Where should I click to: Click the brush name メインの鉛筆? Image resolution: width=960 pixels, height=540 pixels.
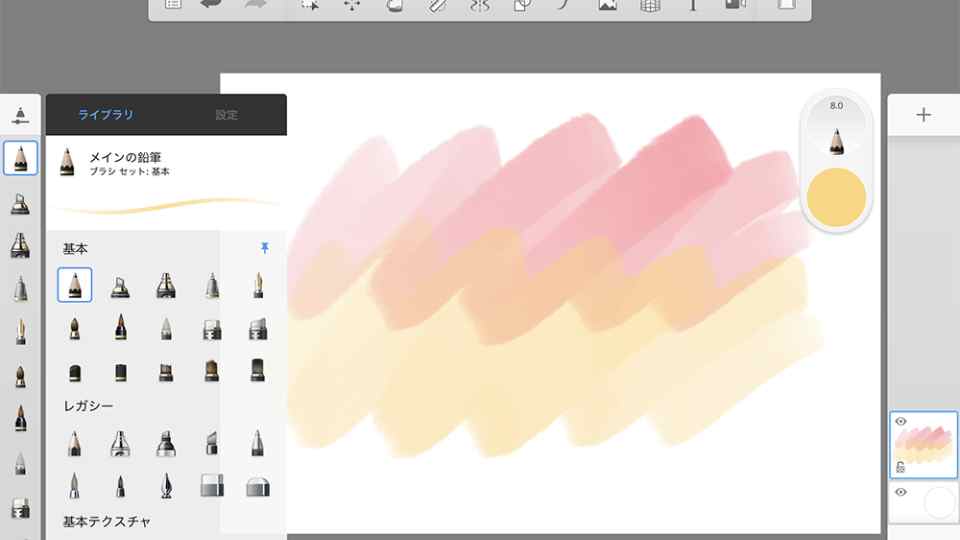(x=126, y=157)
